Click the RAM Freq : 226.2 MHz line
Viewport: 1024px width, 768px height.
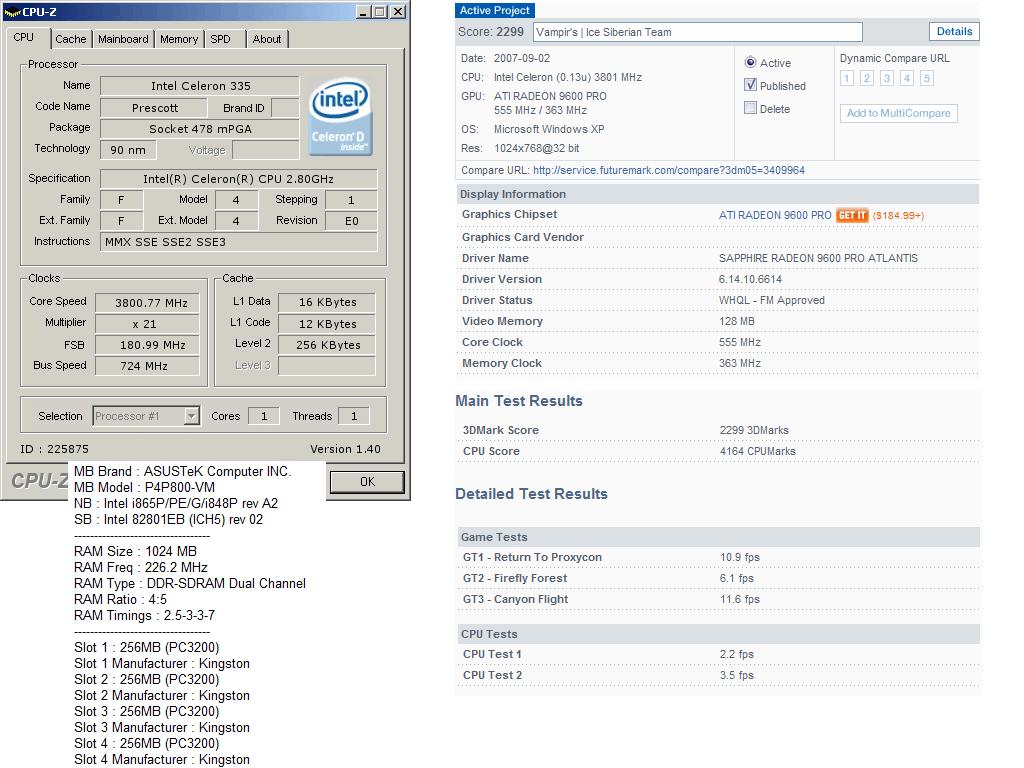[140, 568]
